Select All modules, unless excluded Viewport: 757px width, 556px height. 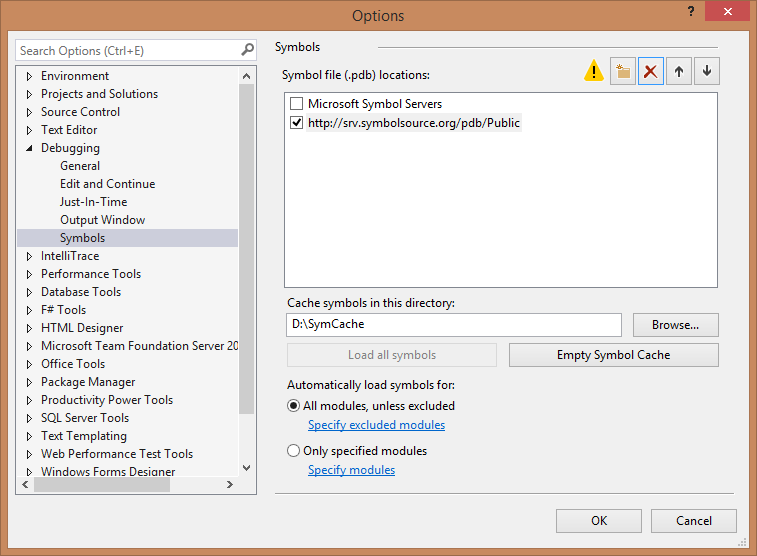click(x=293, y=406)
